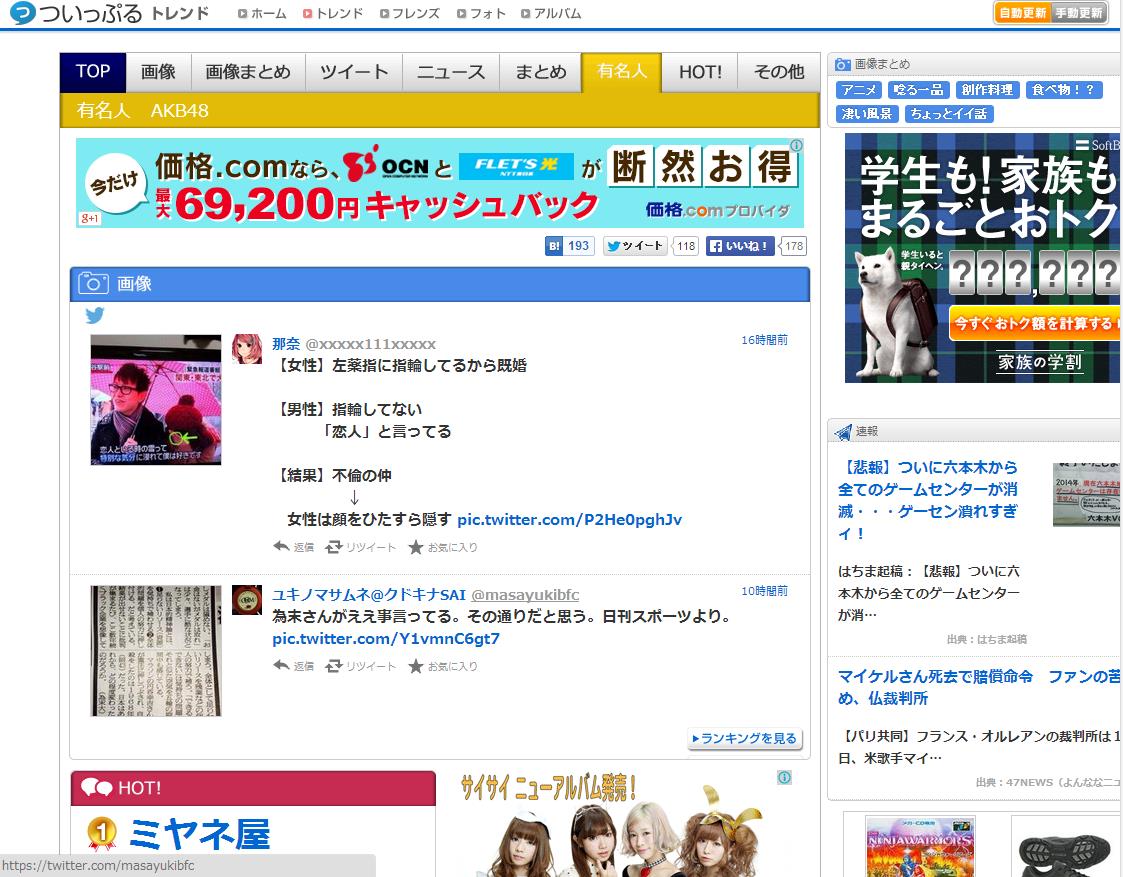The image size is (1123, 877).
Task: Select the まとめ tab
Action: [x=541, y=72]
